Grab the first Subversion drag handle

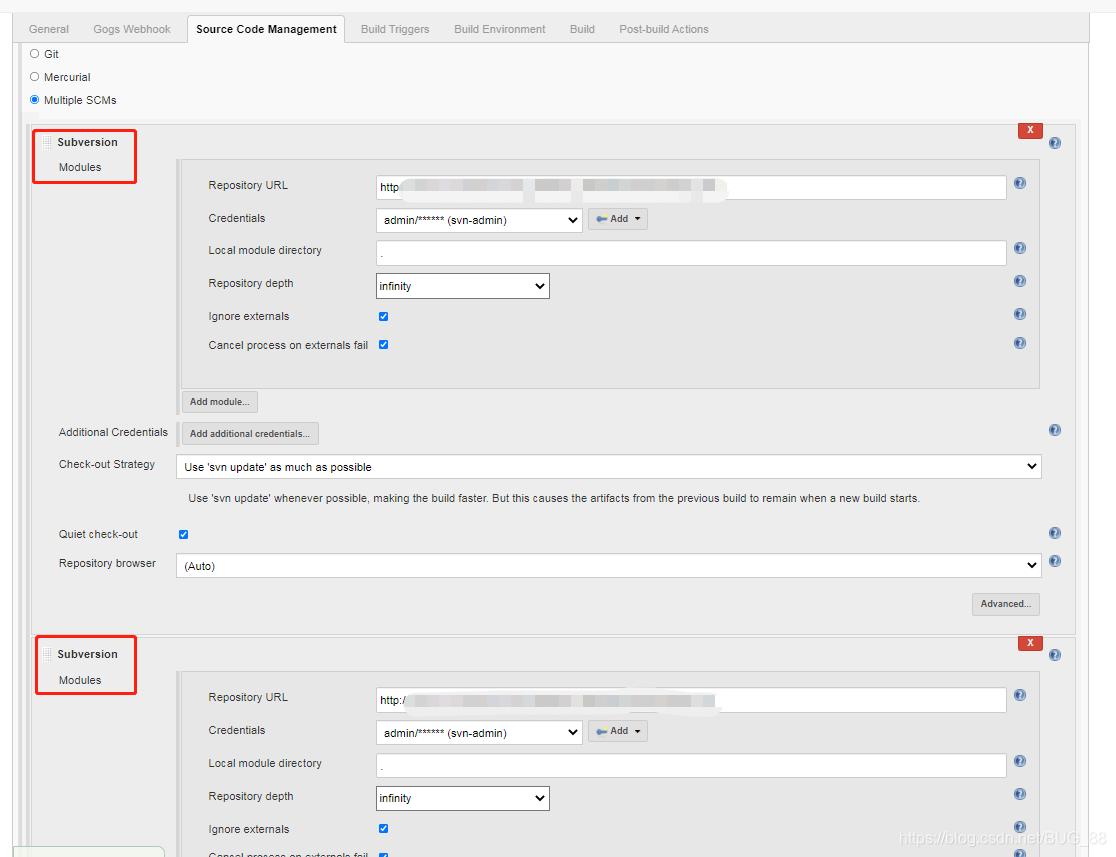tap(47, 142)
